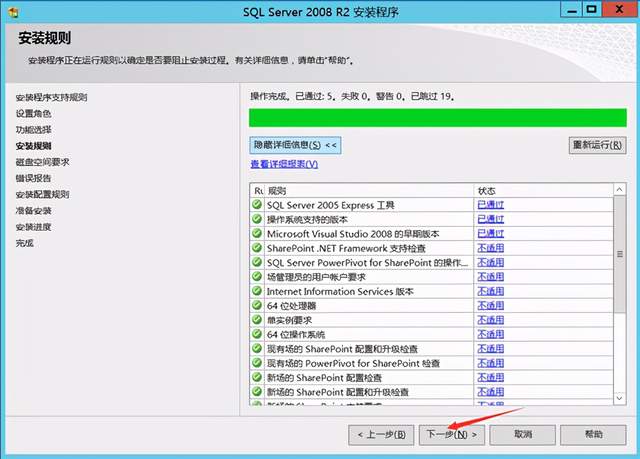Screen dimensions: 640x459
Task: Select 错误报告 step in sidebar
Action: pos(33,178)
